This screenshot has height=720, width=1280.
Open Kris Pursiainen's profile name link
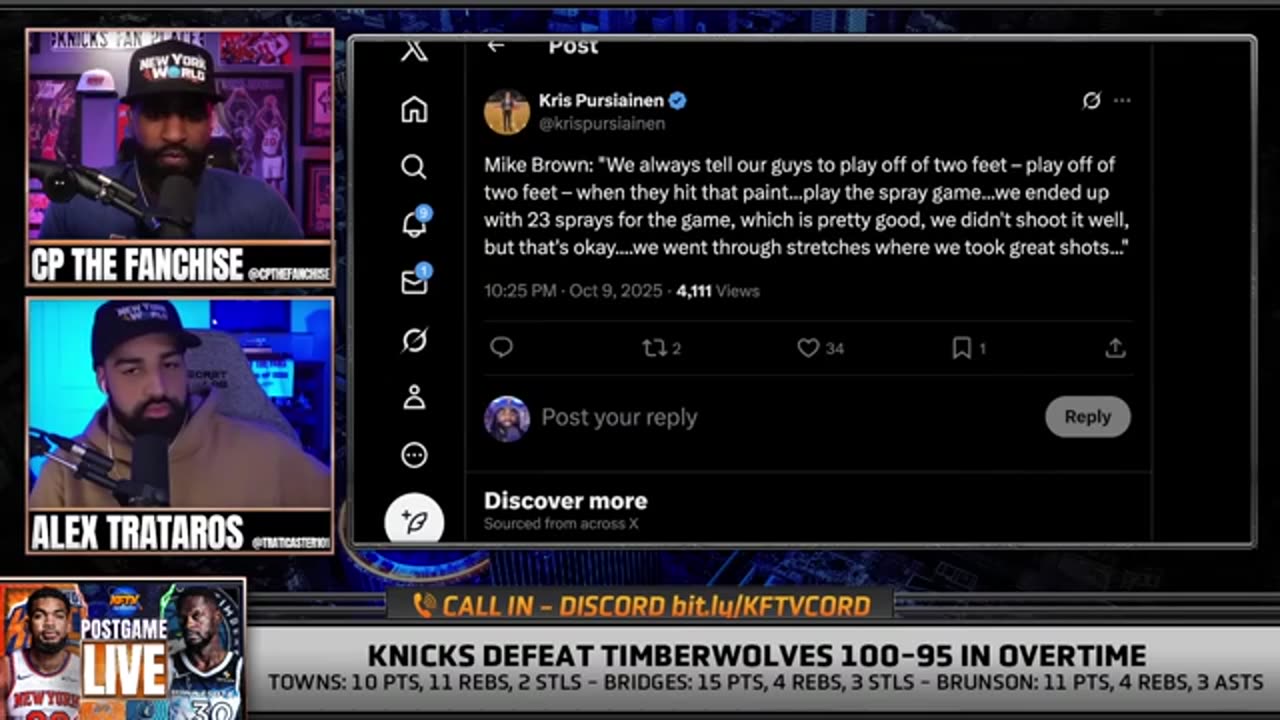601,100
